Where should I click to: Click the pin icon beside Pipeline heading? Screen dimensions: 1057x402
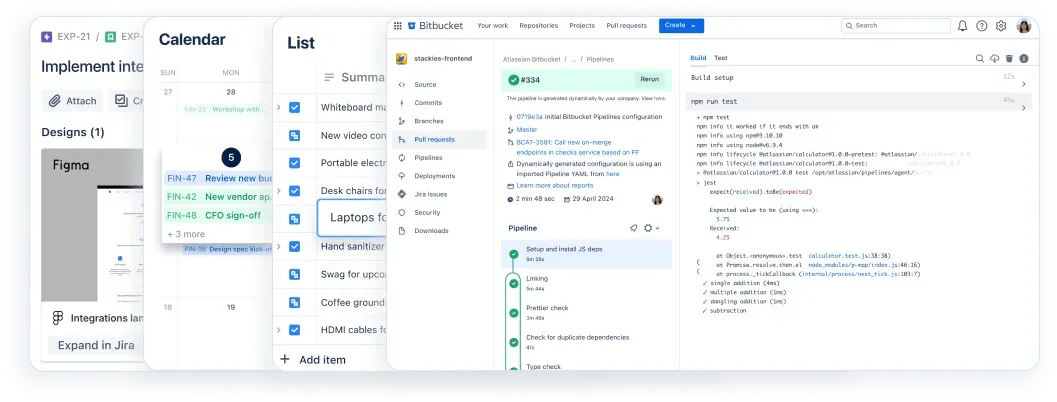pos(634,228)
